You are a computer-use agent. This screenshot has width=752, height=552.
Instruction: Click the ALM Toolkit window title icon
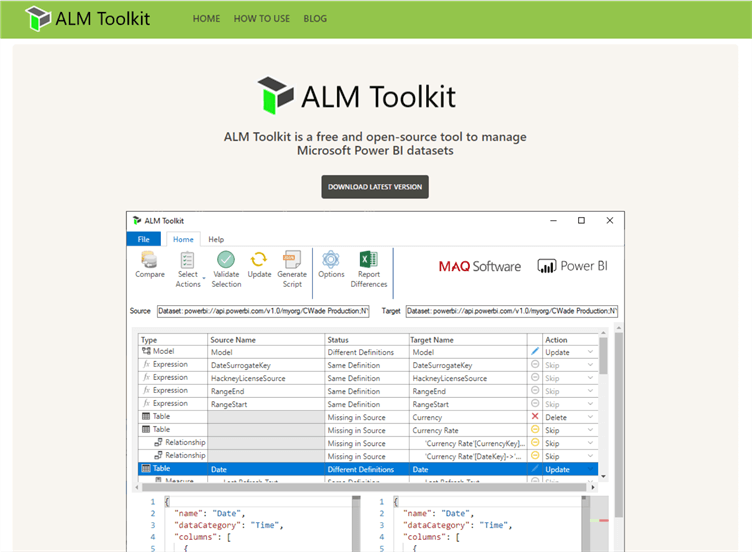[x=137, y=221]
